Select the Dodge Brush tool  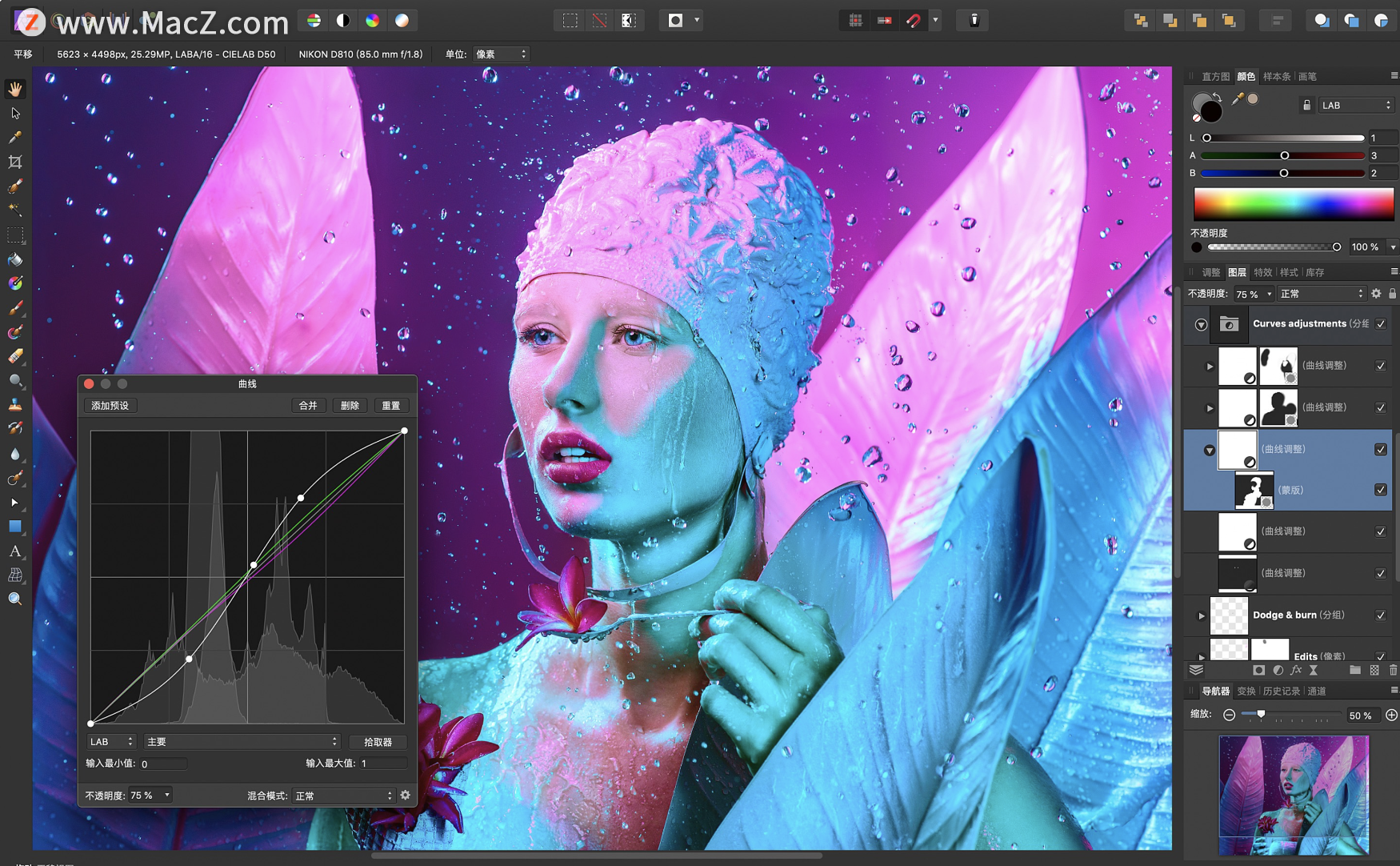tap(15, 381)
